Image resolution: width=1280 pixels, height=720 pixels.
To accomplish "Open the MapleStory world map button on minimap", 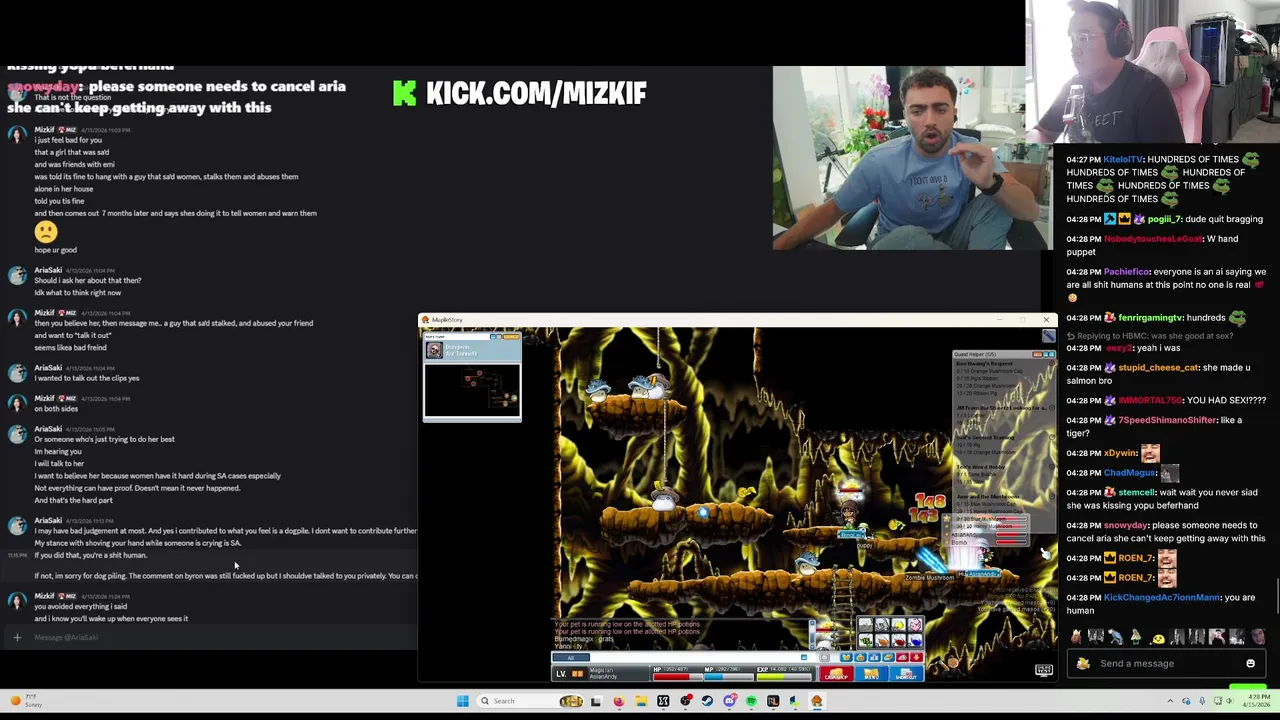I will coord(512,337).
